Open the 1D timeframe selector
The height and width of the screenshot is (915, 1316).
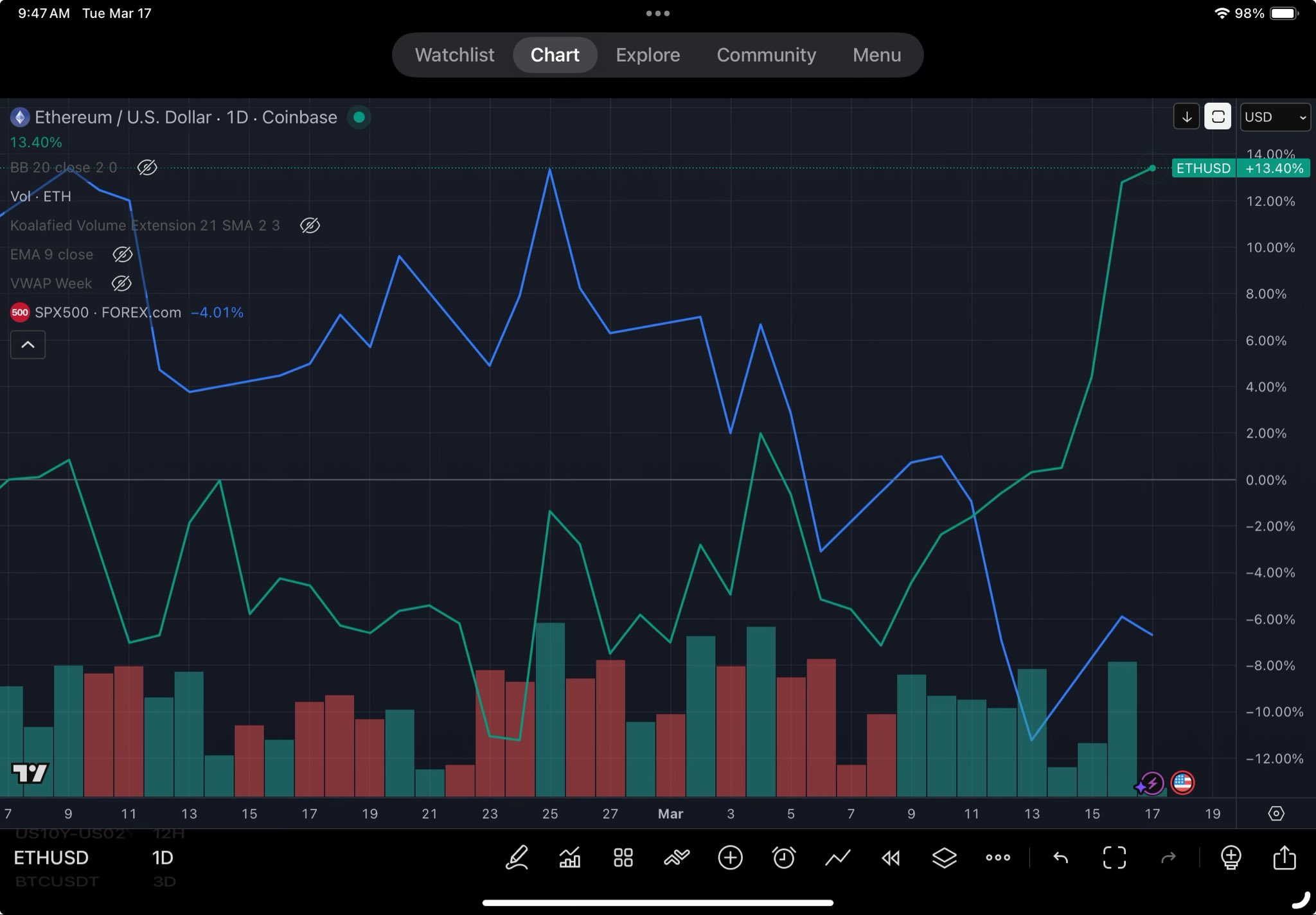point(163,858)
